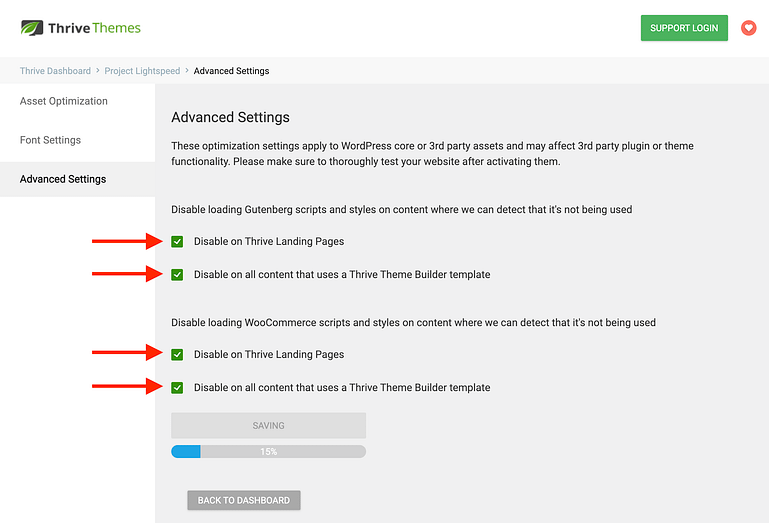Click the Saving button
Image resolution: width=769 pixels, height=523 pixels.
pyautogui.click(x=268, y=425)
